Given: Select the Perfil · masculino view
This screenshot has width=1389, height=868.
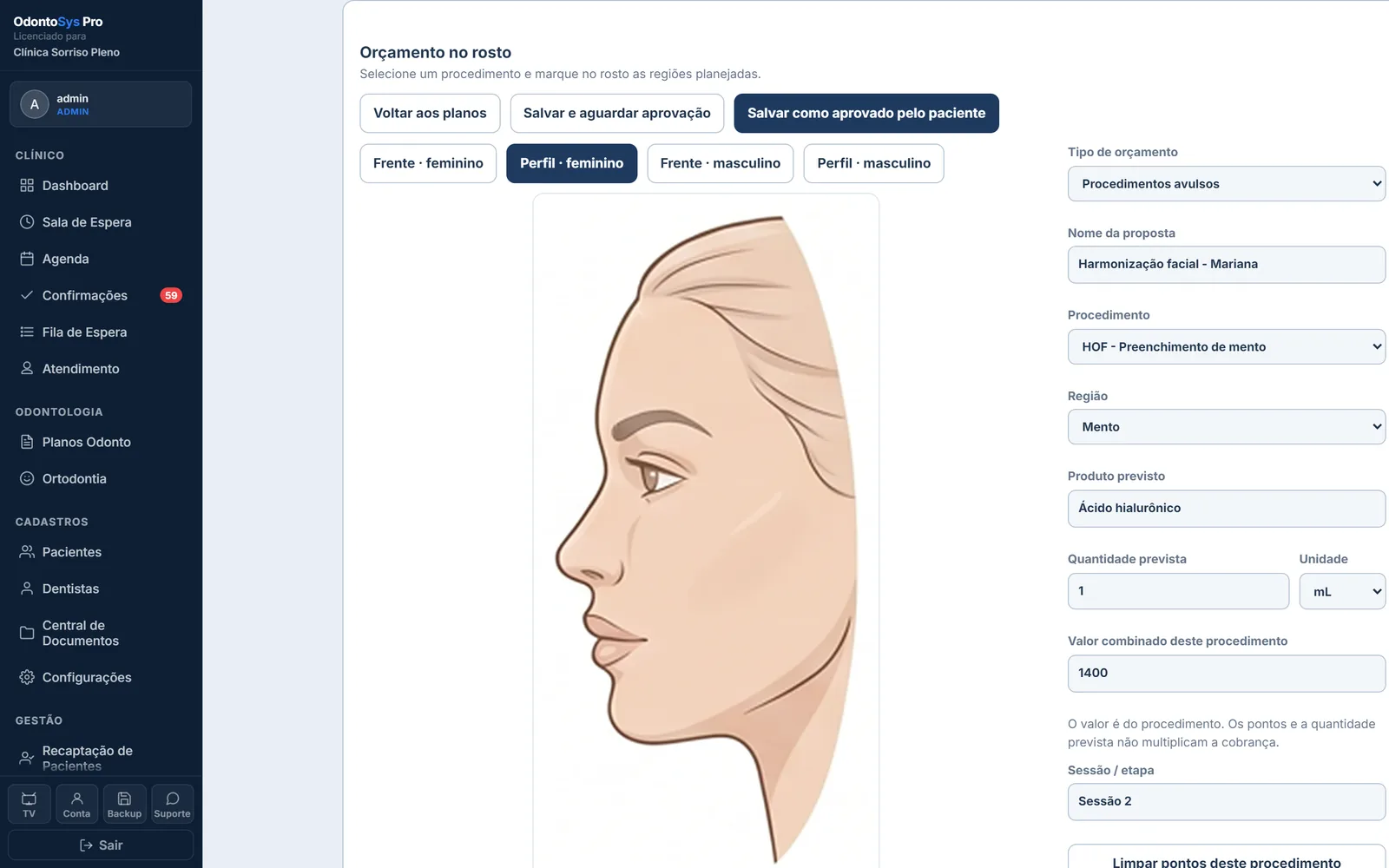Looking at the screenshot, I should [x=873, y=163].
